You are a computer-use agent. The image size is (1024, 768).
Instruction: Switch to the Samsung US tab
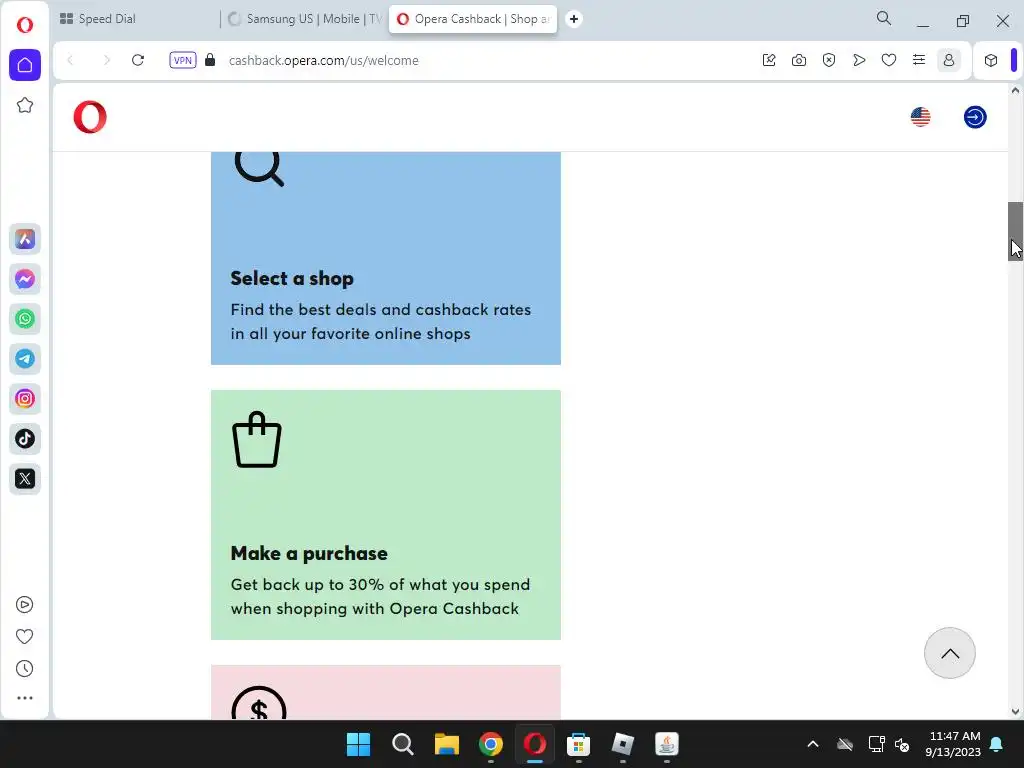tap(304, 19)
